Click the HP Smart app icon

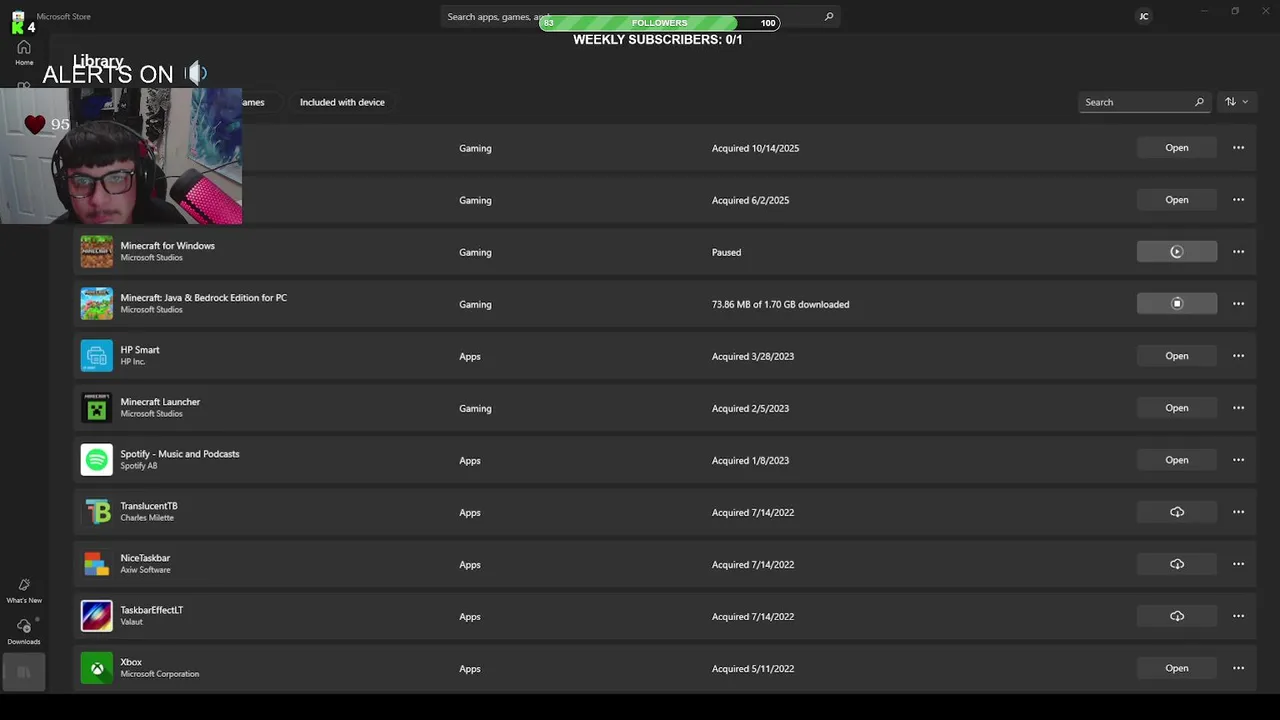[97, 356]
